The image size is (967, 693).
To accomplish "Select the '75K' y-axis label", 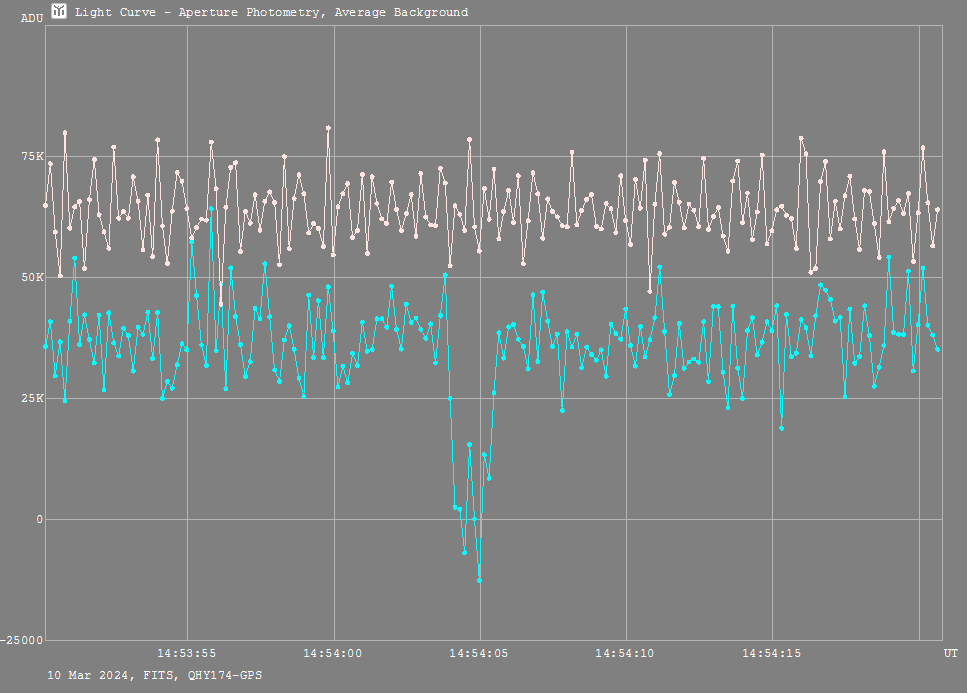I will (x=33, y=157).
